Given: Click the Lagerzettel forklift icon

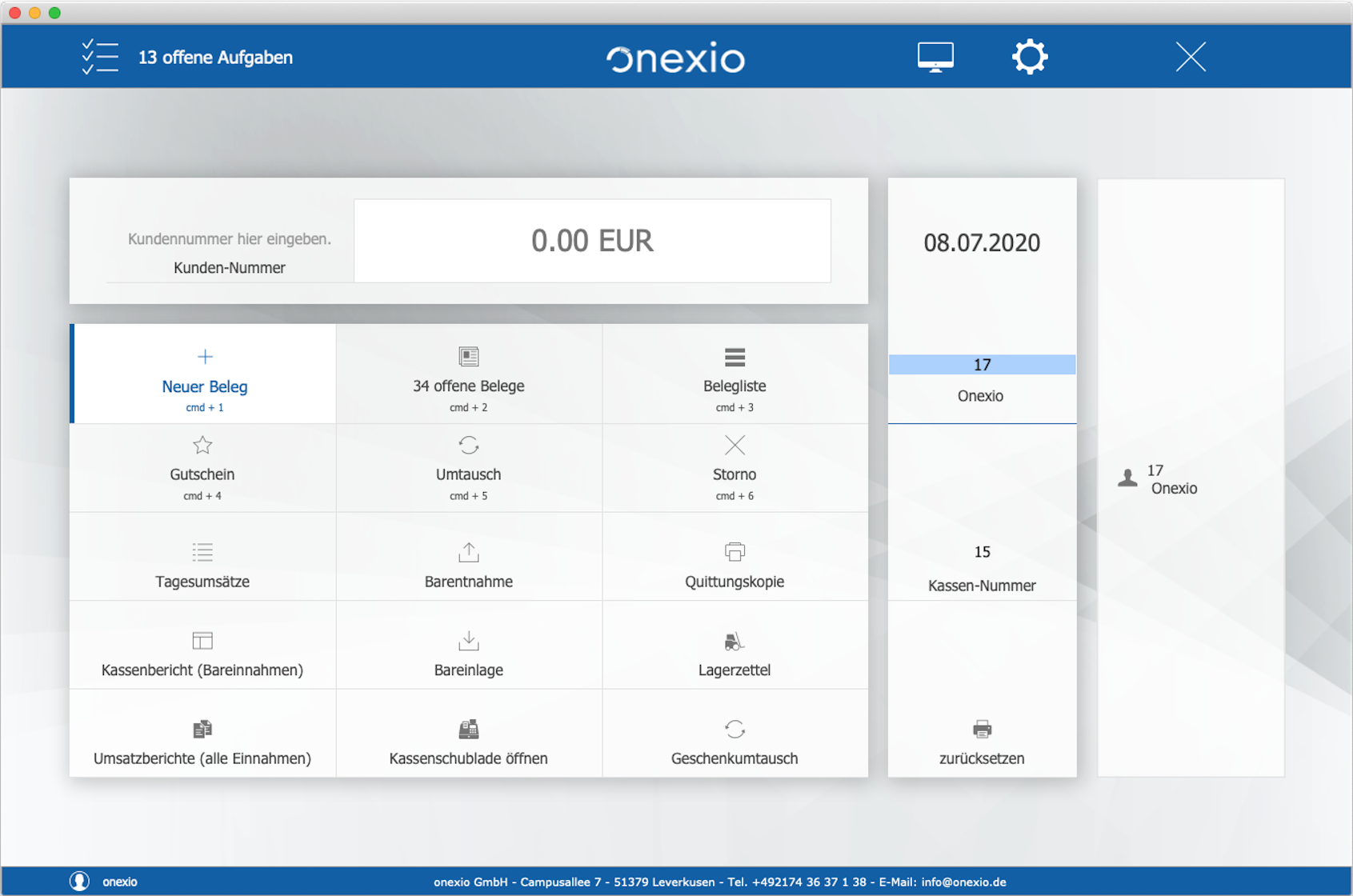Looking at the screenshot, I should (735, 641).
